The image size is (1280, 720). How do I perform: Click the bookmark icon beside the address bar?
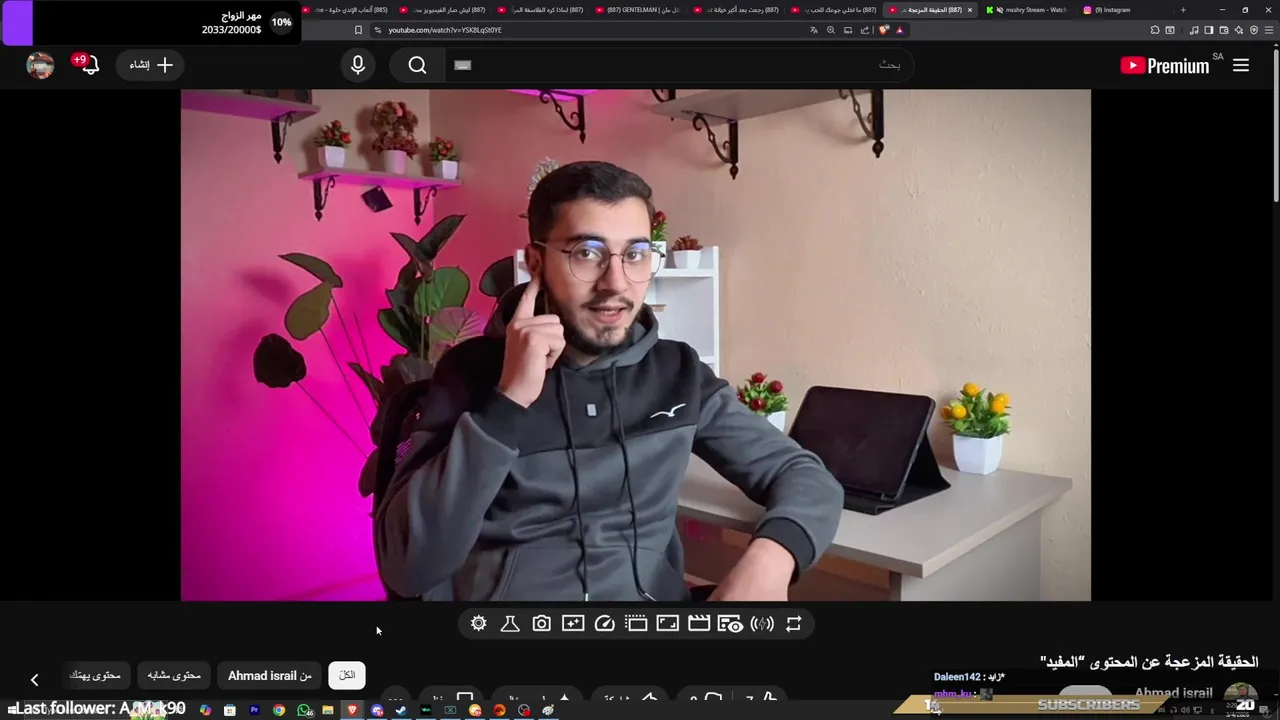point(358,30)
